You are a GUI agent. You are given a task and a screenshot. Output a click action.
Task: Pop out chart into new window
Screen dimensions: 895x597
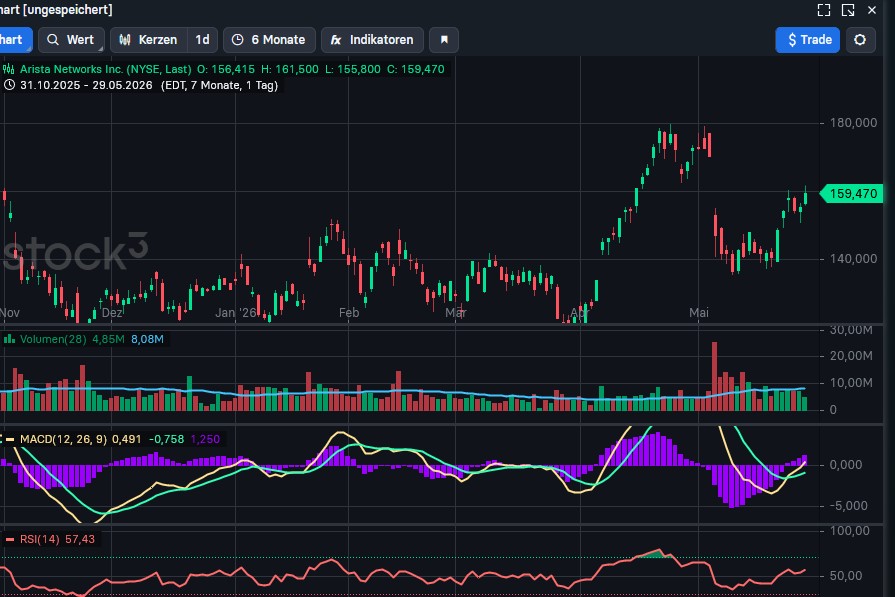pyautogui.click(x=848, y=10)
